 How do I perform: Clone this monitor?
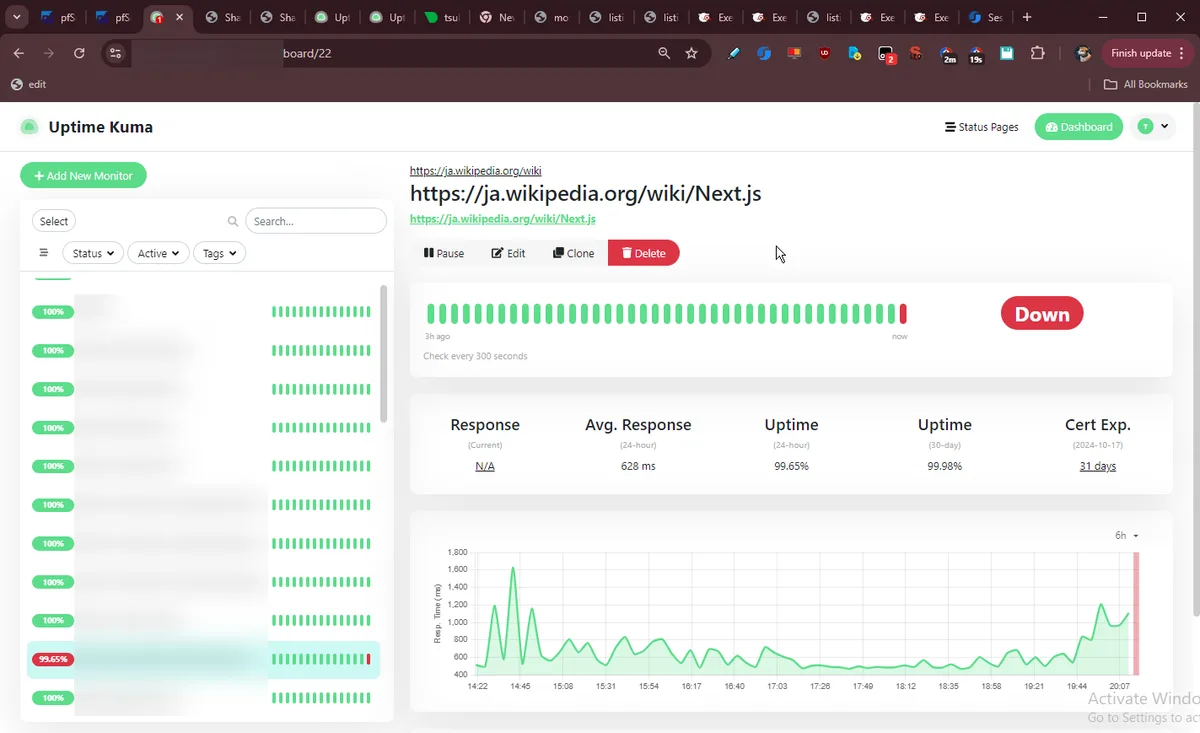[x=573, y=253]
